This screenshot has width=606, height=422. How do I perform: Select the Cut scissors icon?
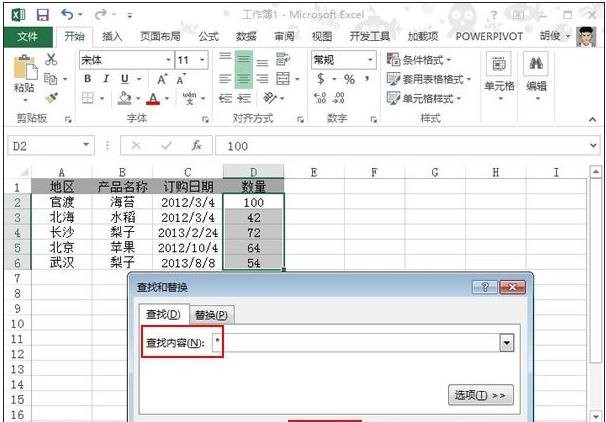[51, 60]
